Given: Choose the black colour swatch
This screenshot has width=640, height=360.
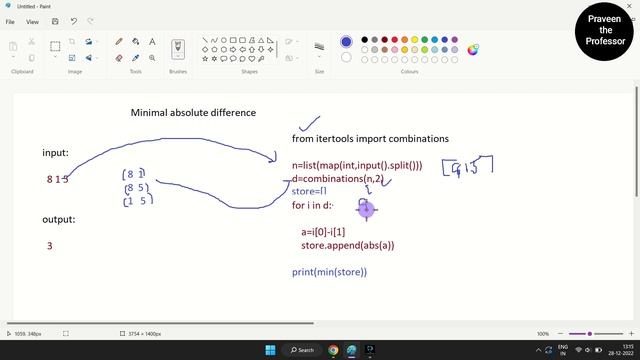Looking at the screenshot, I should pyautogui.click(x=364, y=40).
